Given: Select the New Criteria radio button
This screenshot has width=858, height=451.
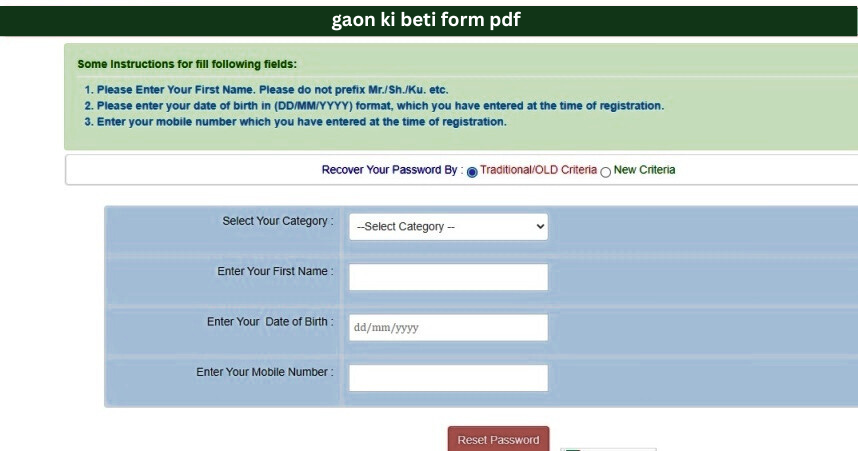Looking at the screenshot, I should point(605,171).
